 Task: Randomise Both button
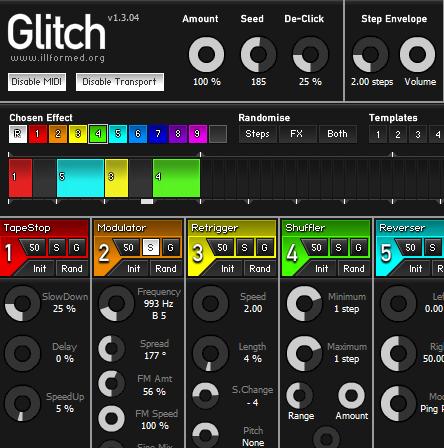tap(338, 134)
